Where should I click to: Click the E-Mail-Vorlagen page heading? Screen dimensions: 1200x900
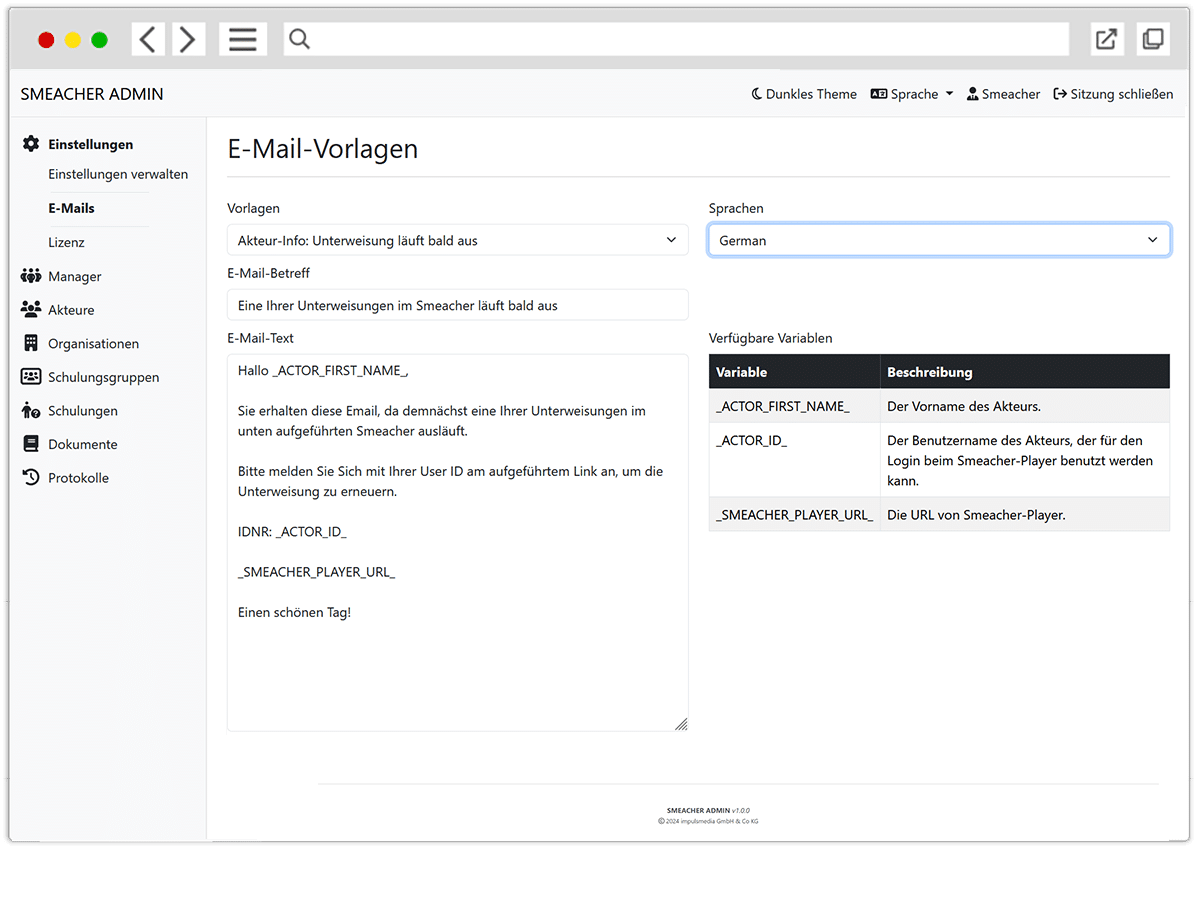[323, 149]
